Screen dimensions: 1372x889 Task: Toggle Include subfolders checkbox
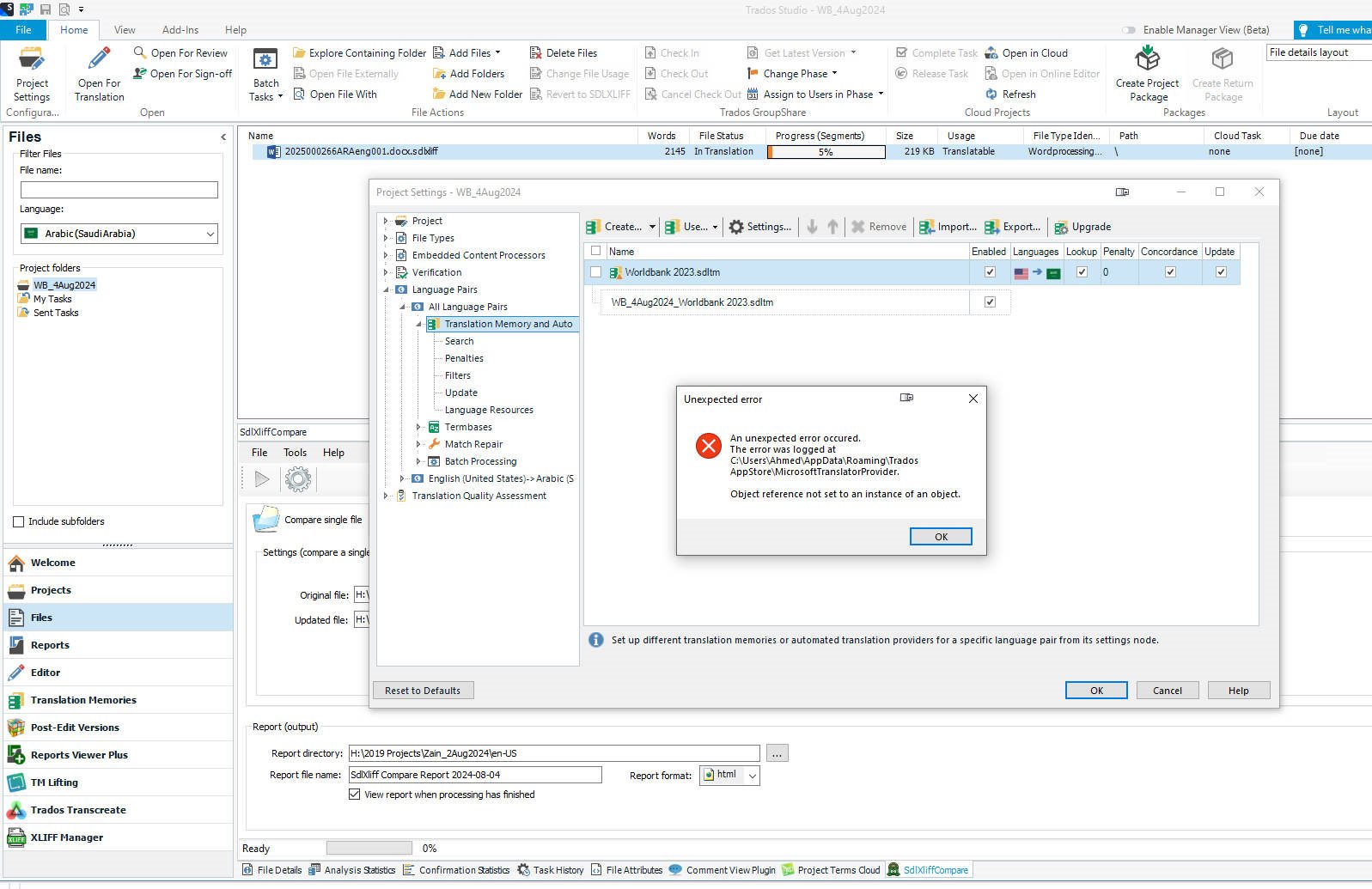[18, 521]
